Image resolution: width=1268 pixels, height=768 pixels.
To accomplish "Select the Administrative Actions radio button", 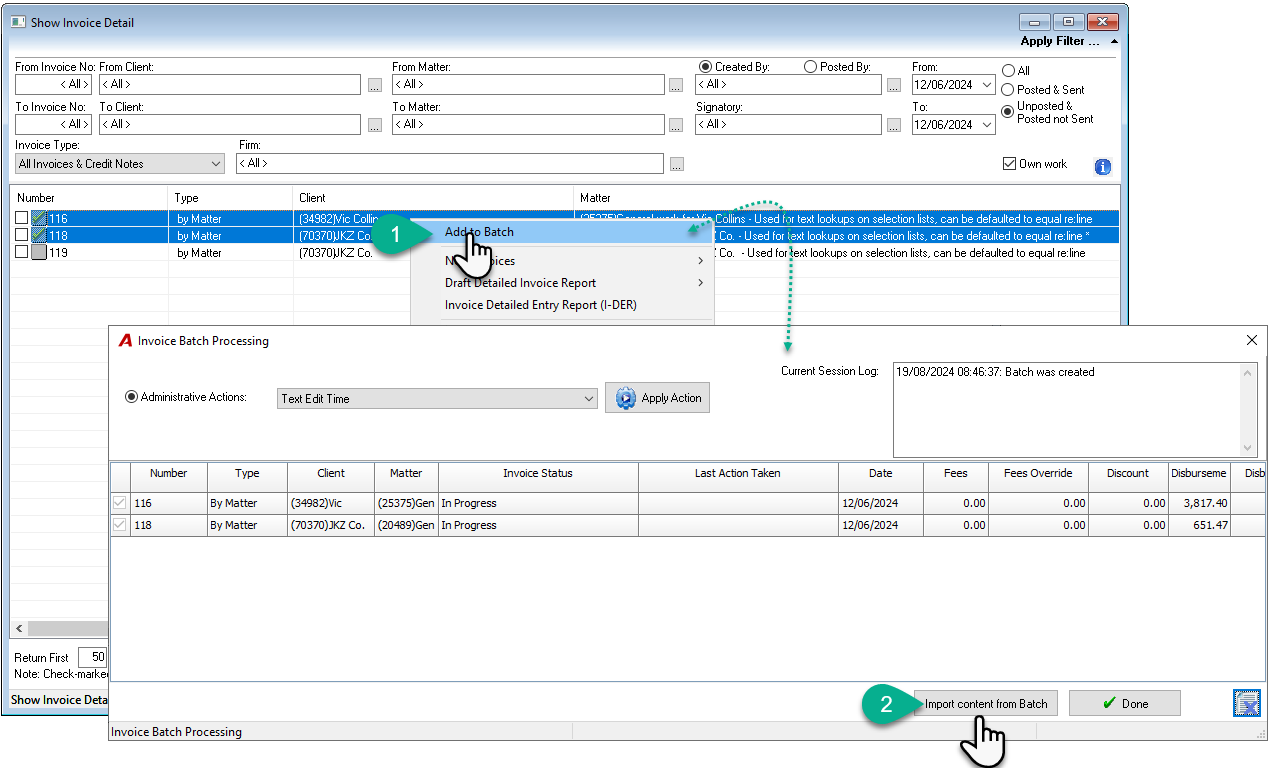I will click(x=131, y=397).
